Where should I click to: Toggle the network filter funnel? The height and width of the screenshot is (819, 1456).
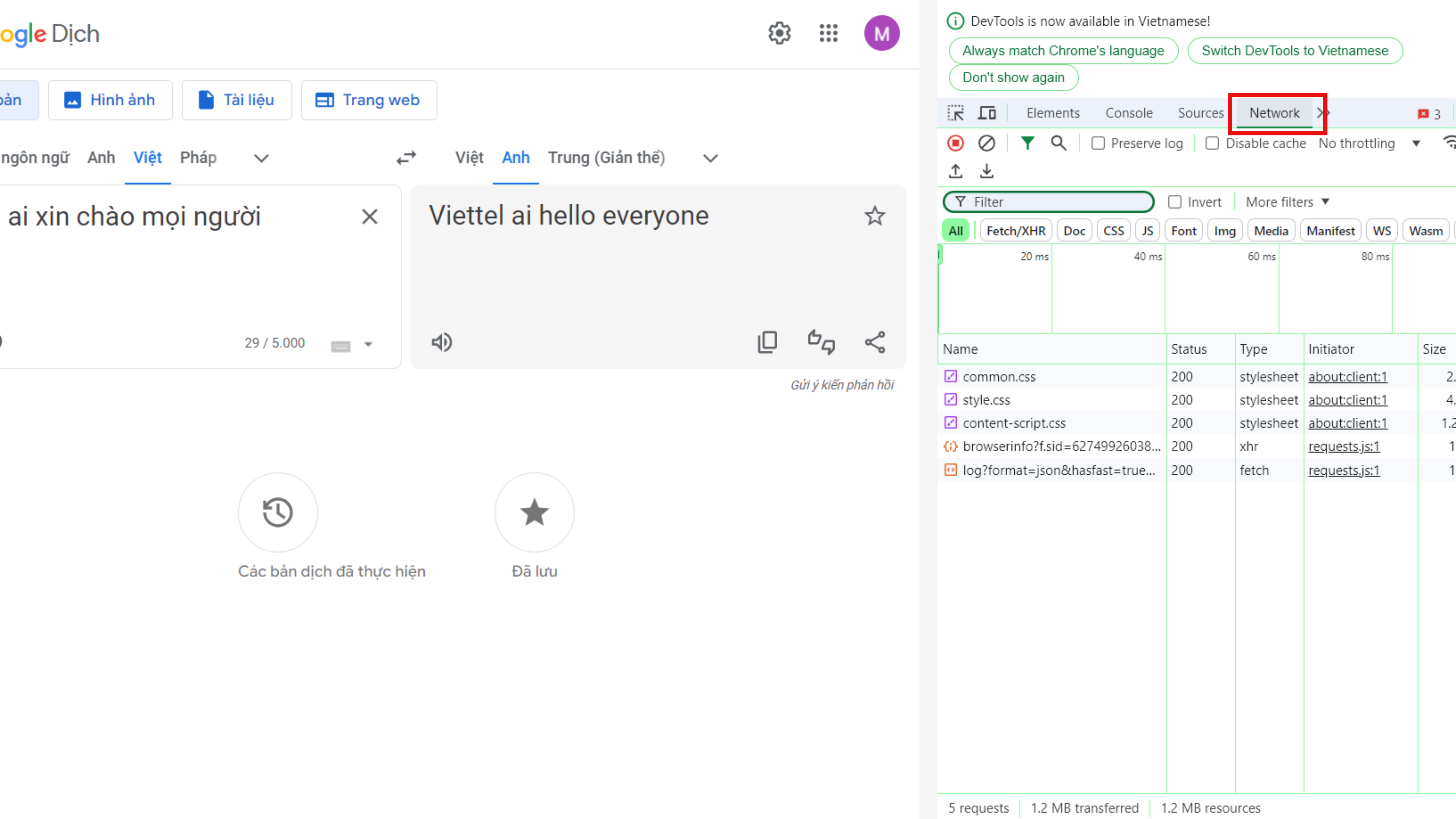pos(1028,143)
